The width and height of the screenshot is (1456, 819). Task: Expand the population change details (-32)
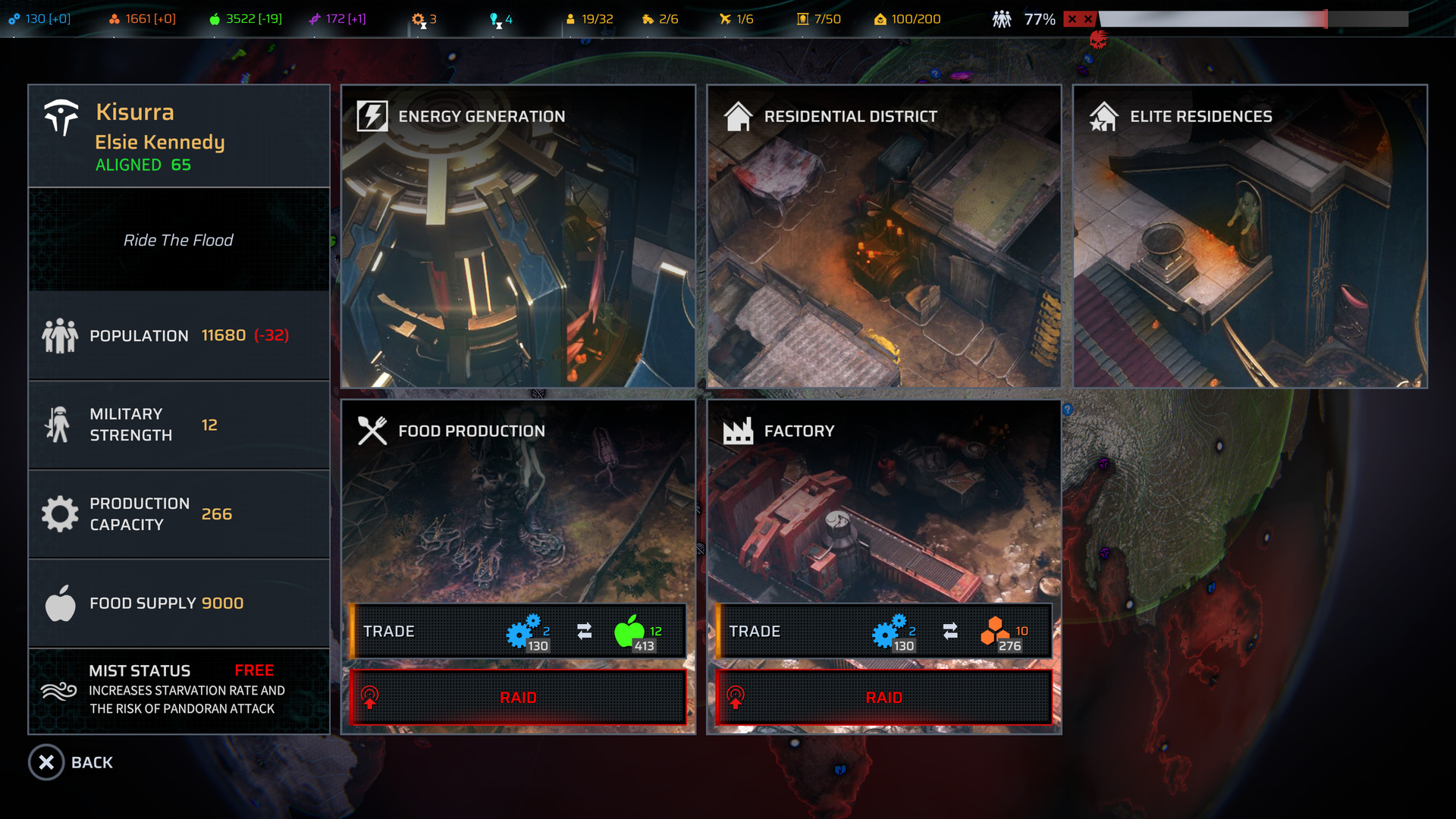[x=272, y=334]
